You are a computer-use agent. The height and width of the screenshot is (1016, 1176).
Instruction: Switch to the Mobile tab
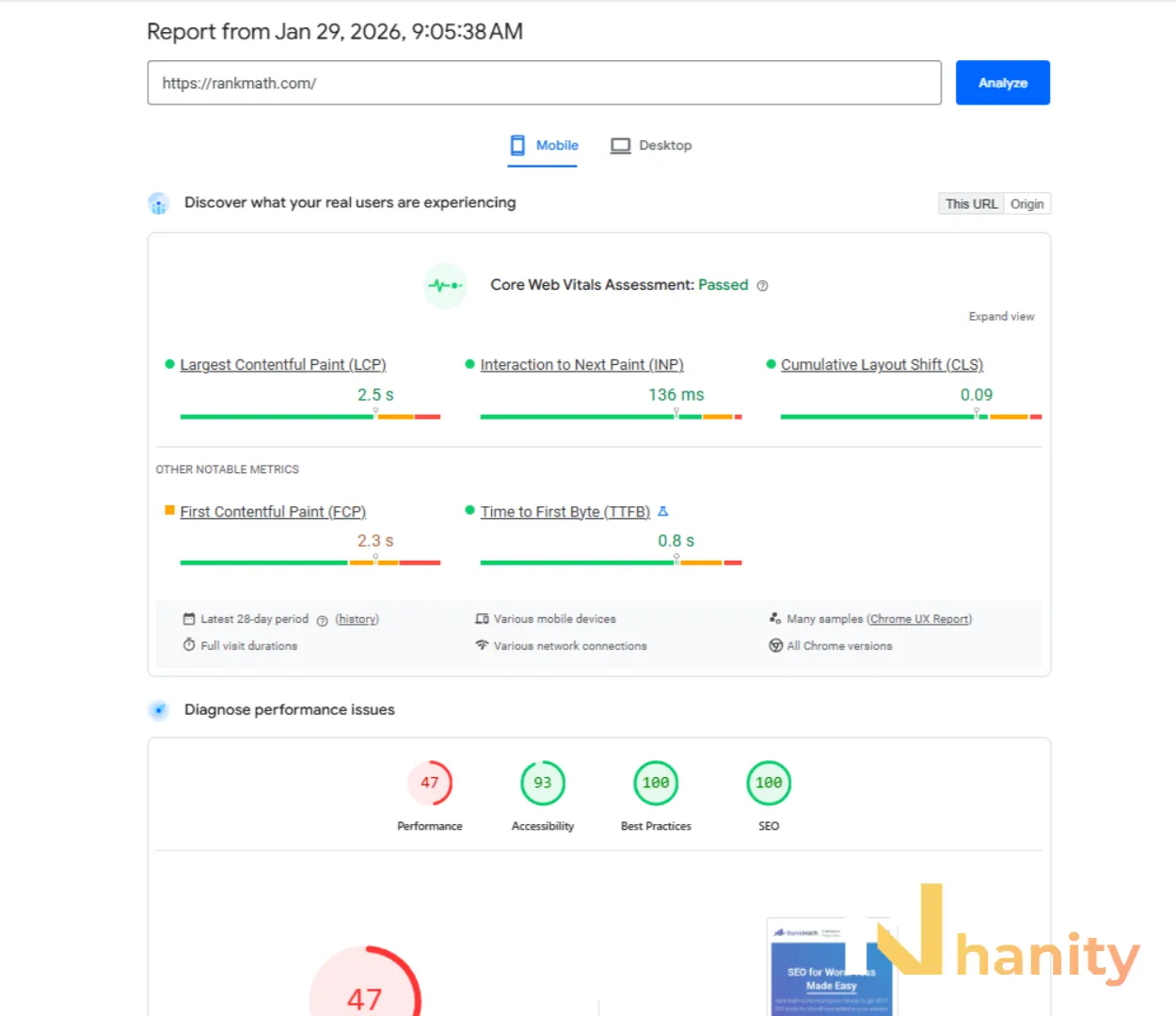coord(544,146)
